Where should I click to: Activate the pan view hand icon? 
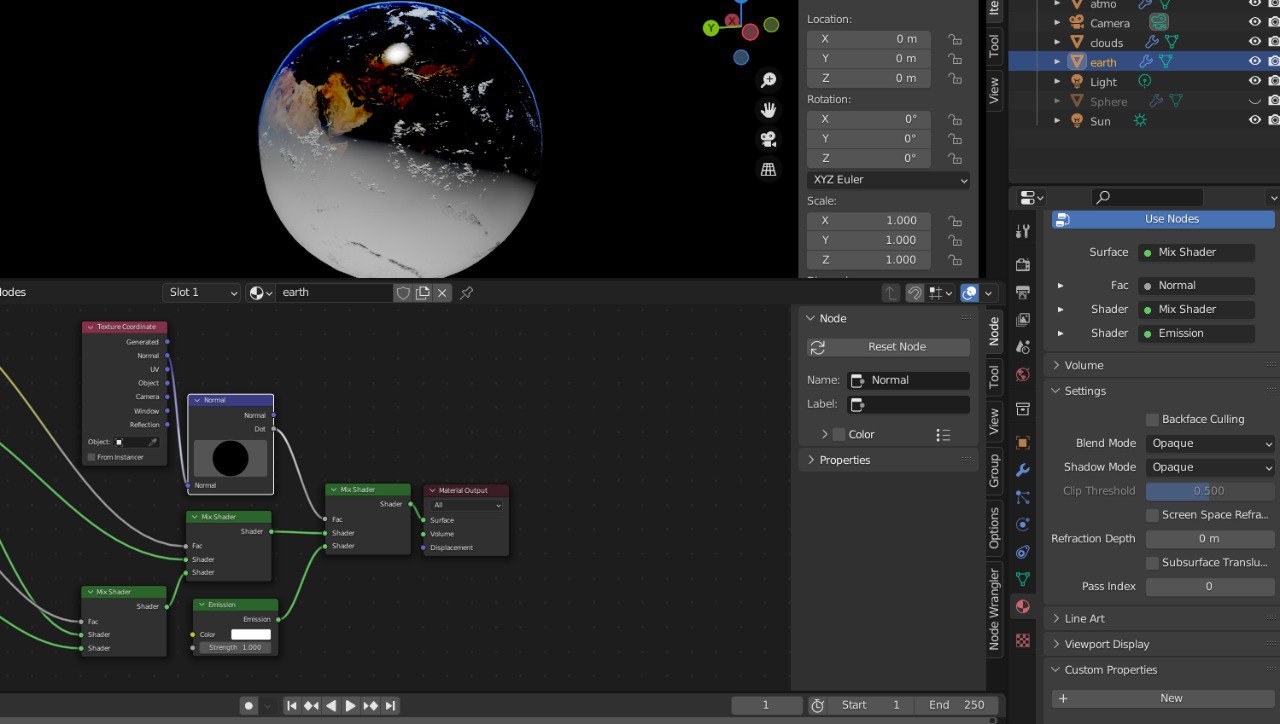(768, 109)
